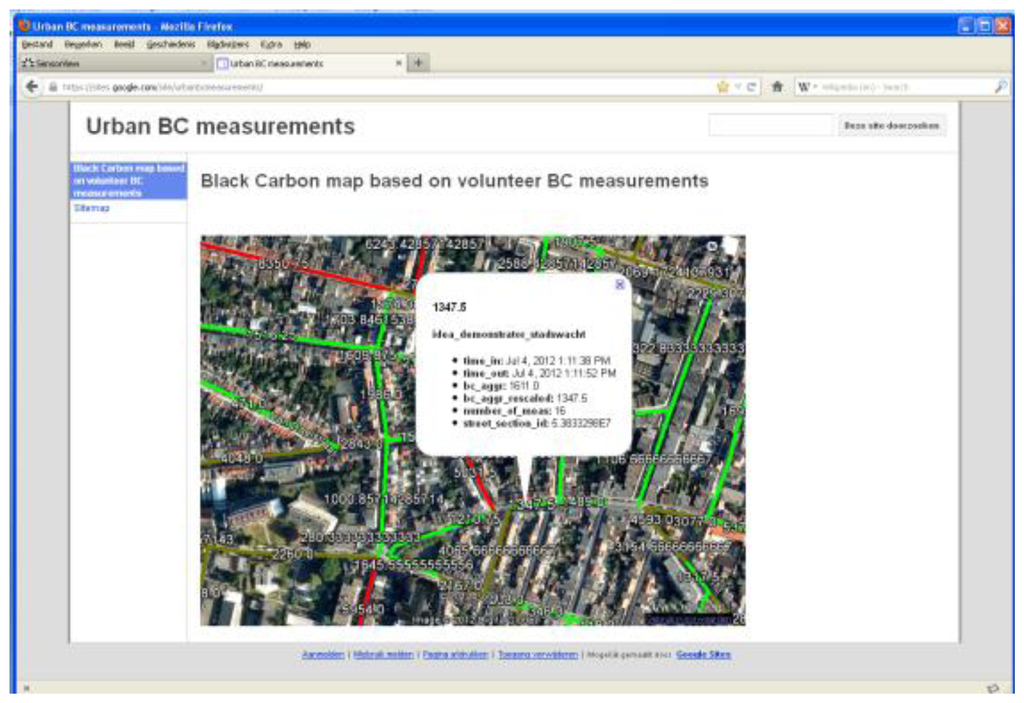
Task: Open the Sitemap link in sidebar
Action: click(92, 208)
